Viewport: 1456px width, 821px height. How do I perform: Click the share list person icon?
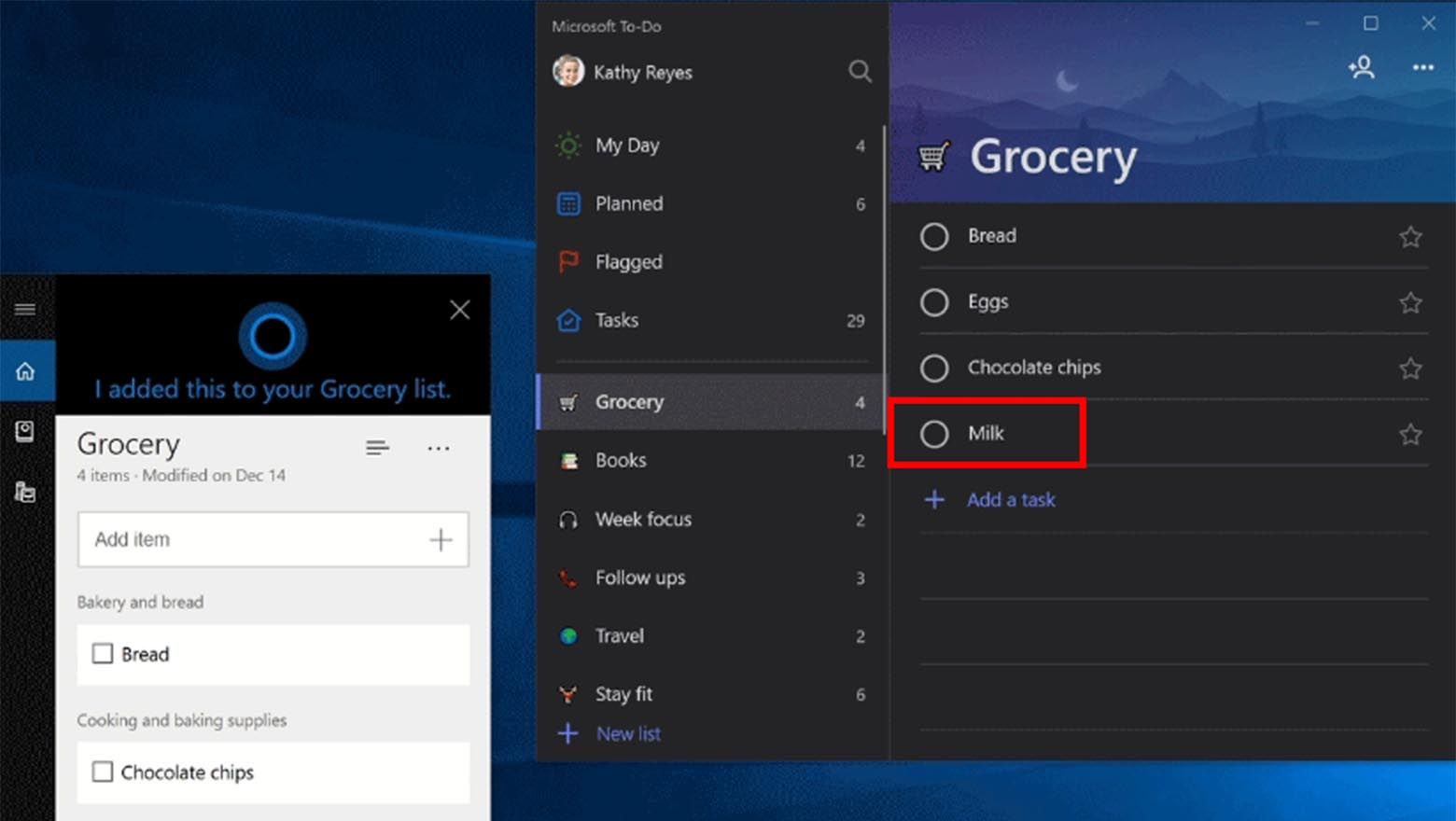pyautogui.click(x=1361, y=67)
